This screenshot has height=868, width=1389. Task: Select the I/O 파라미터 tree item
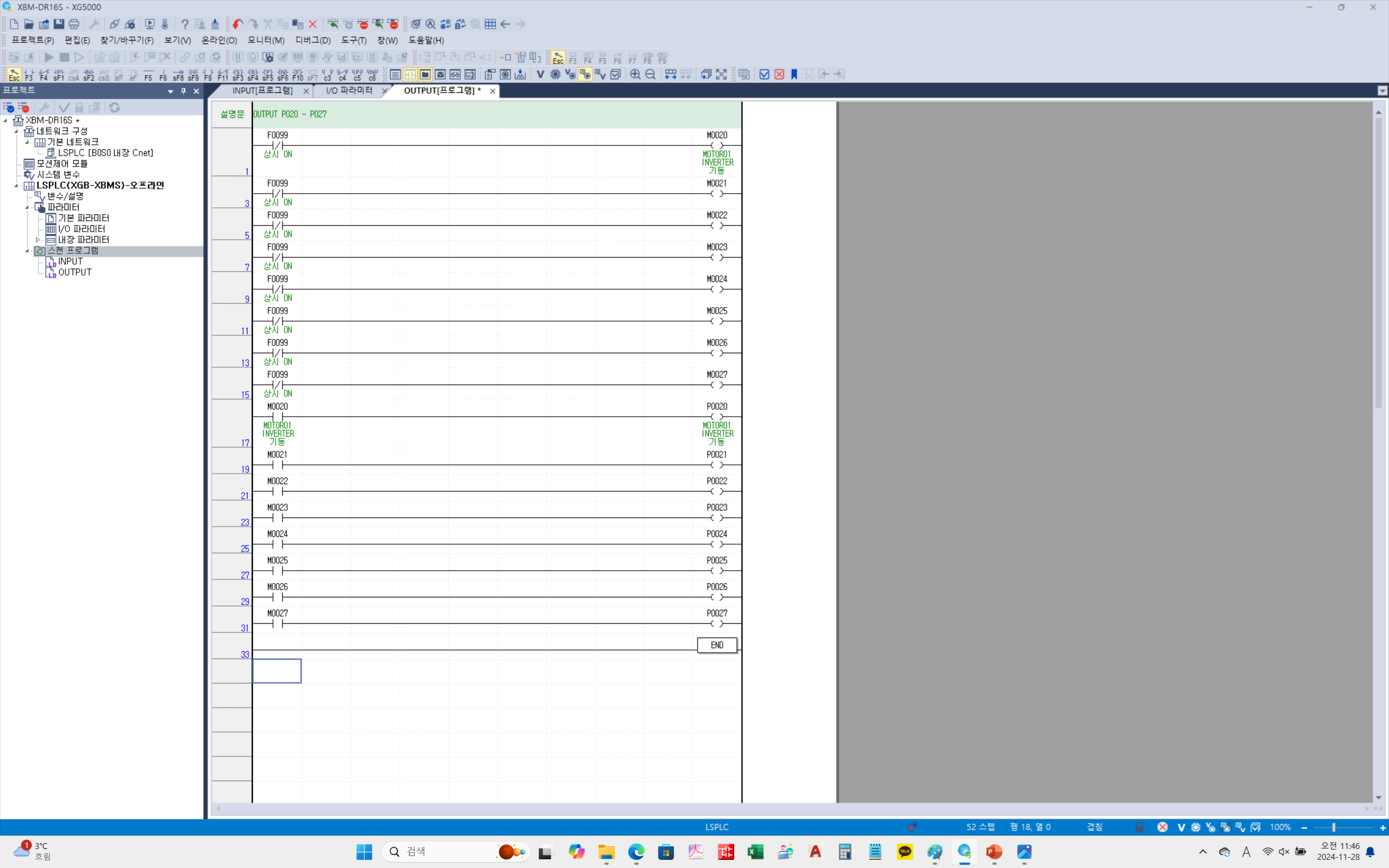[81, 229]
